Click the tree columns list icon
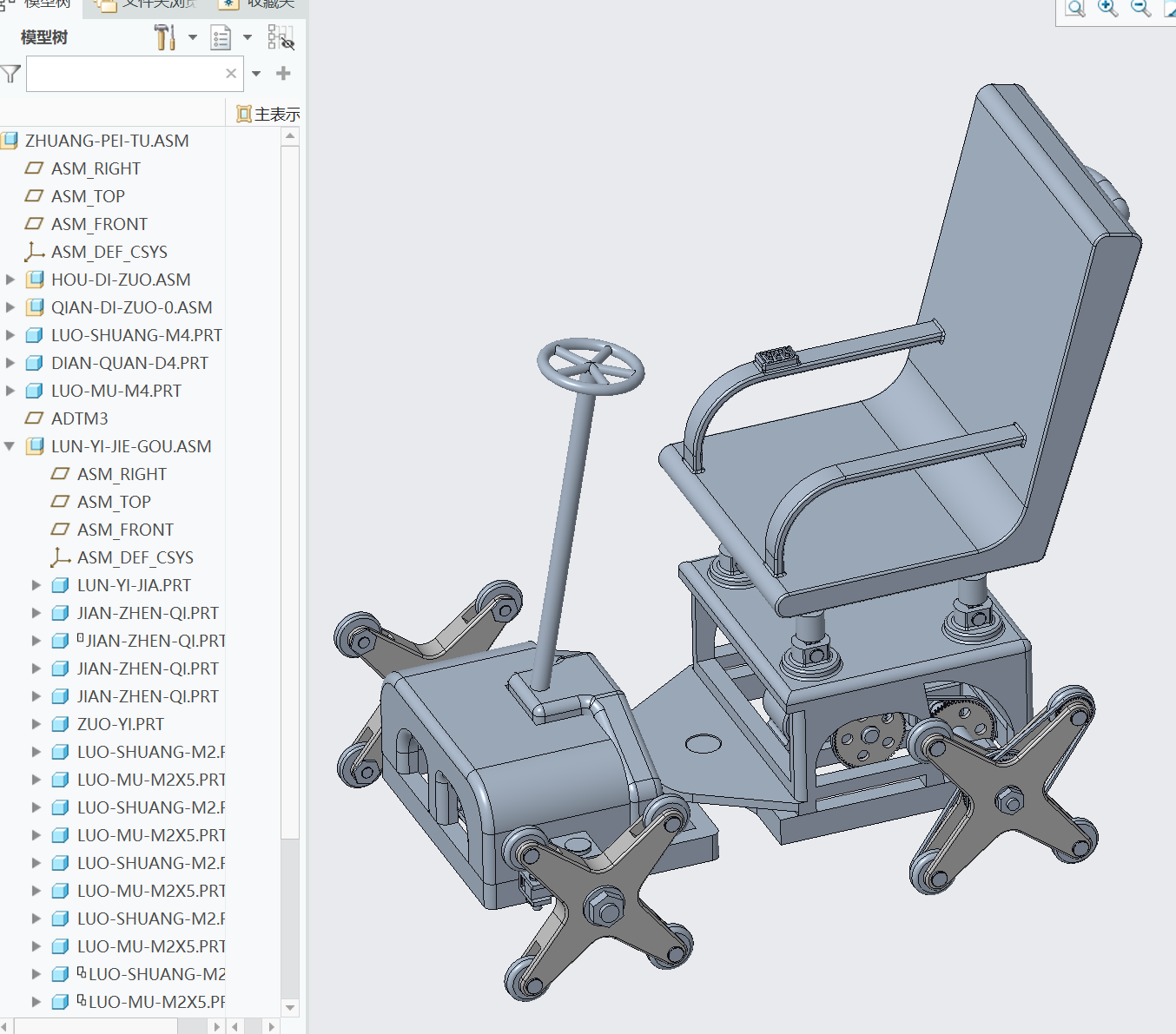This screenshot has width=1176, height=1034. coord(221,37)
